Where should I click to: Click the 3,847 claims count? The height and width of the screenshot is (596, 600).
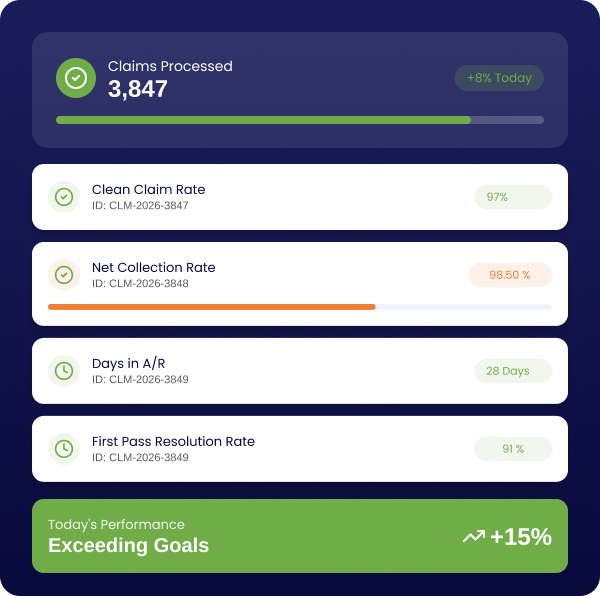(x=138, y=89)
